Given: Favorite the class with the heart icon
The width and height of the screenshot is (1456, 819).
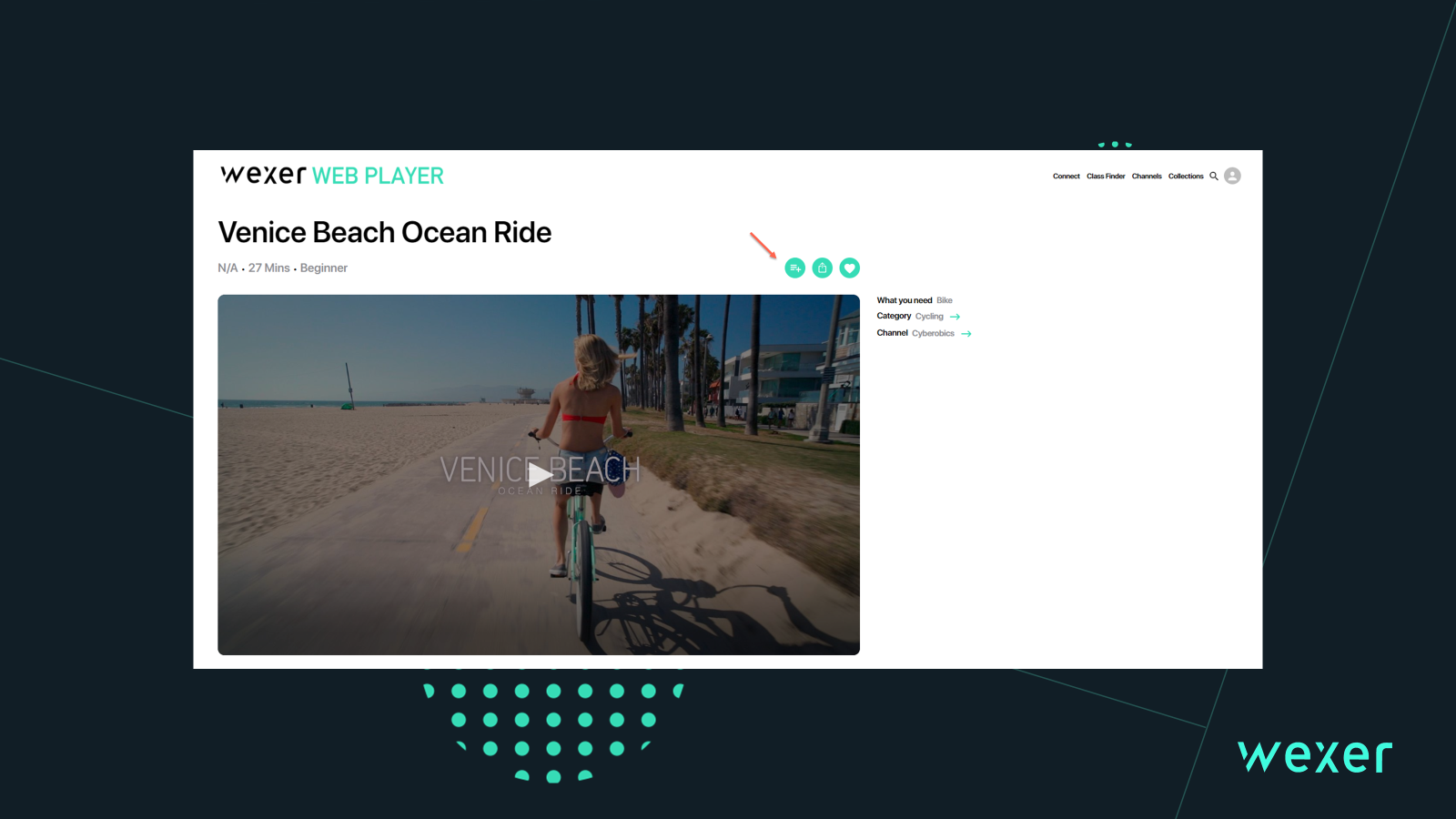Looking at the screenshot, I should pos(849,268).
